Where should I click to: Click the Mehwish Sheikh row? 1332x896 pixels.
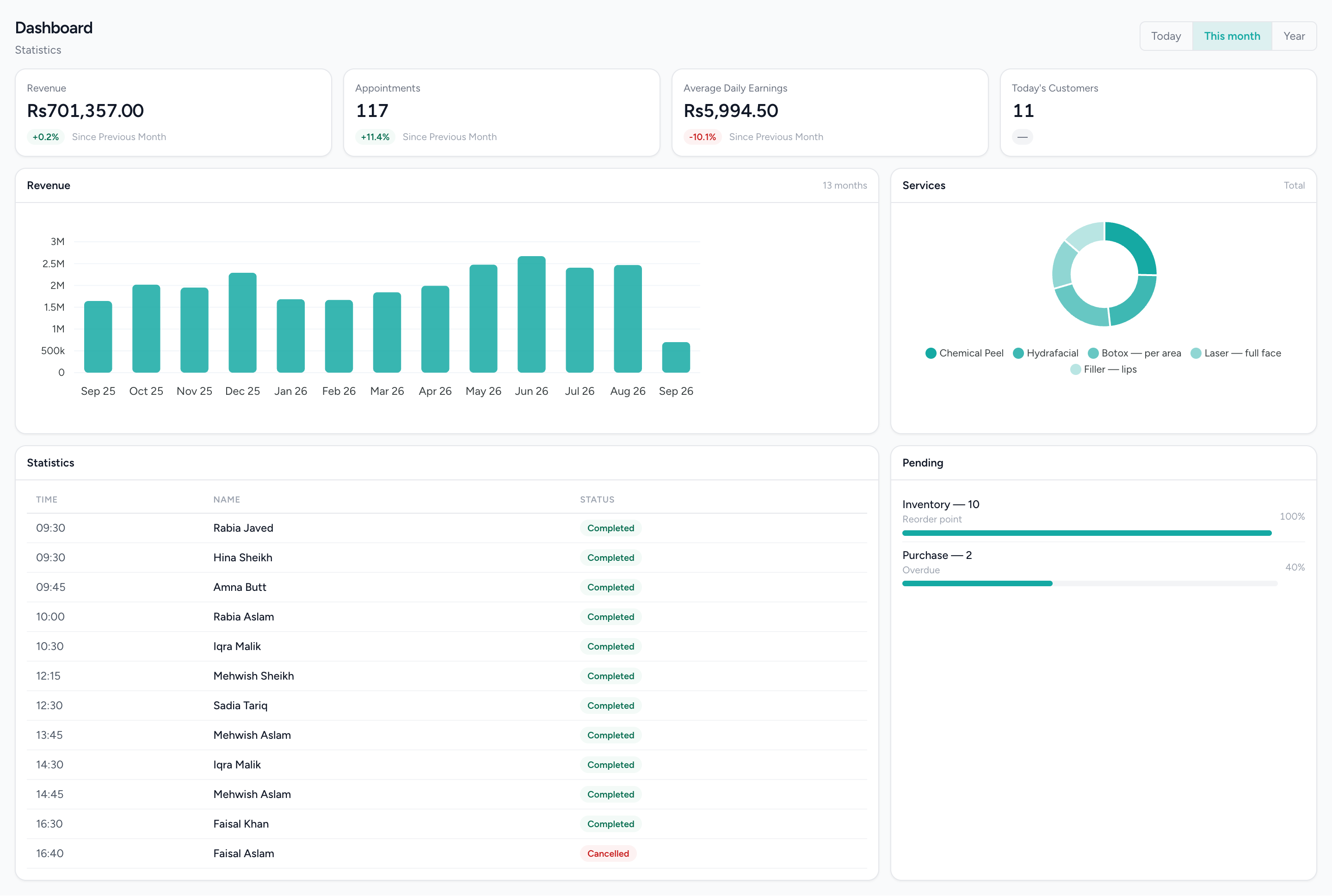[446, 676]
